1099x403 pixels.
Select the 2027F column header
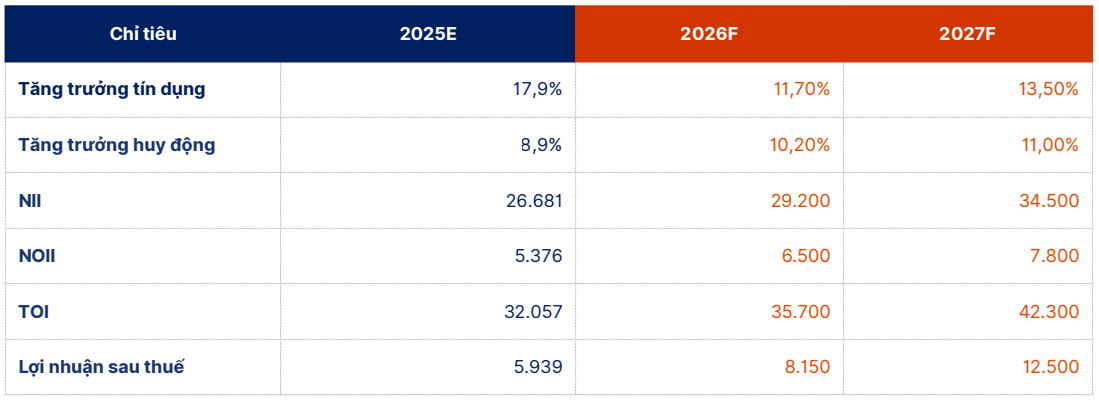pyautogui.click(x=968, y=33)
